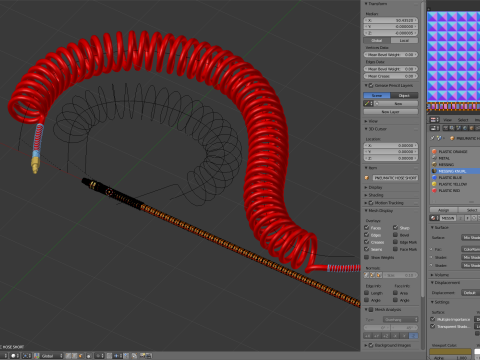This screenshot has width=480, height=360.
Task: Toggle the Seams overlay checkbox
Action: [x=367, y=249]
